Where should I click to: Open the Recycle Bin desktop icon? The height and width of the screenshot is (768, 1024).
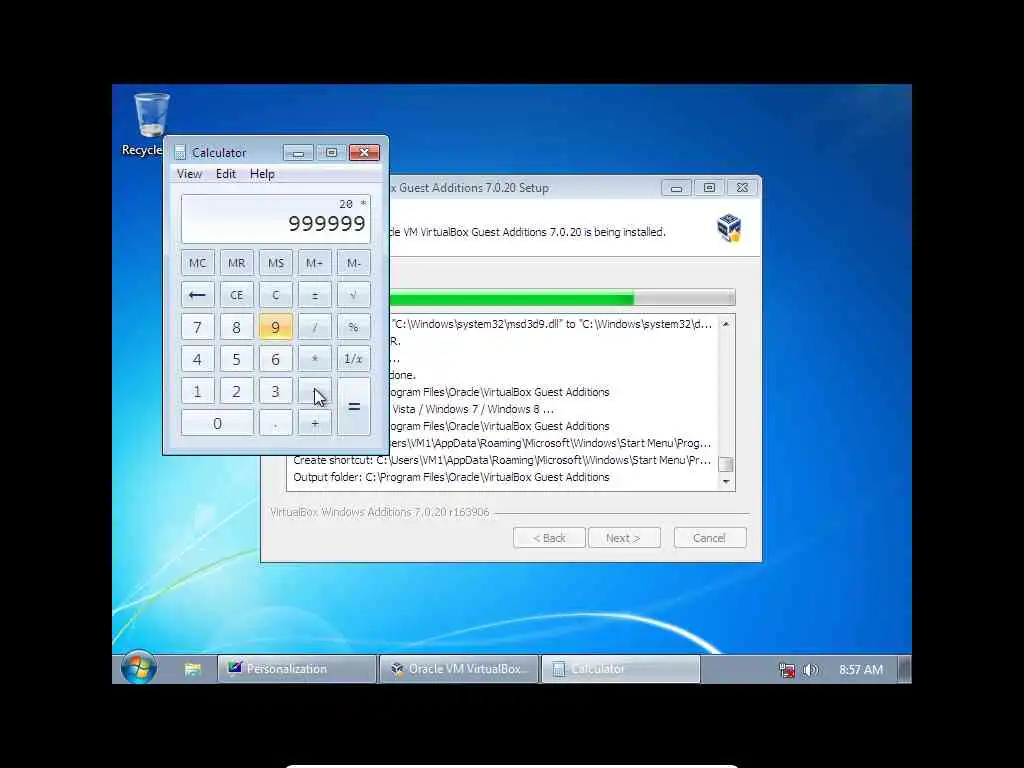150,124
